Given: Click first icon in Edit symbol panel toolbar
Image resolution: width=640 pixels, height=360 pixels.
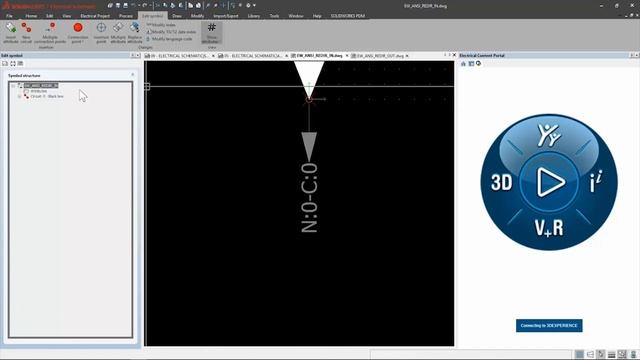Looking at the screenshot, I should (5, 64).
